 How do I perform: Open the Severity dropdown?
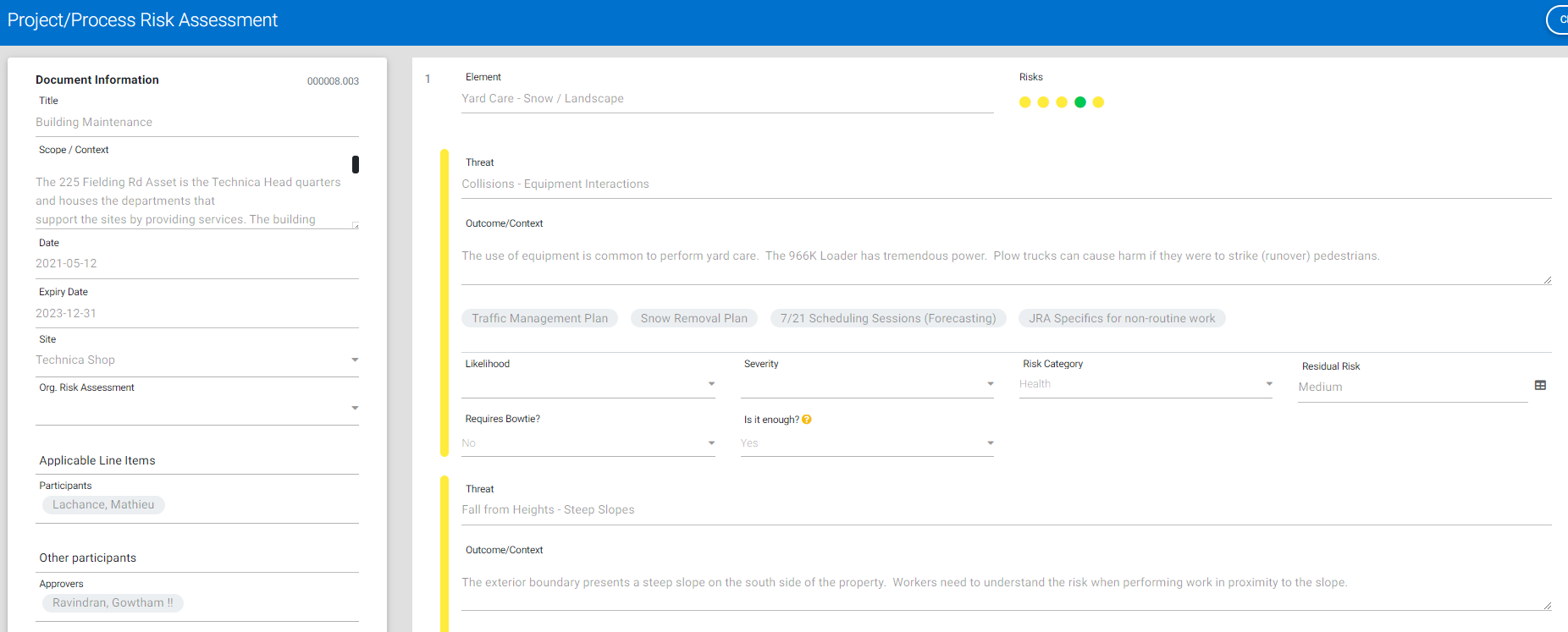867,384
